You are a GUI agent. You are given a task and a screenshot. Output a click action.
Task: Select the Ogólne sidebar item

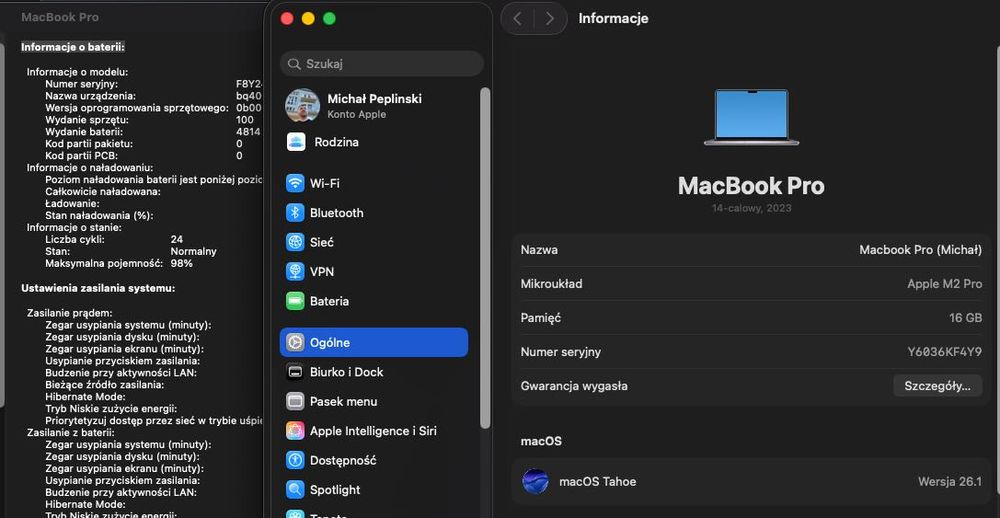pyautogui.click(x=374, y=343)
